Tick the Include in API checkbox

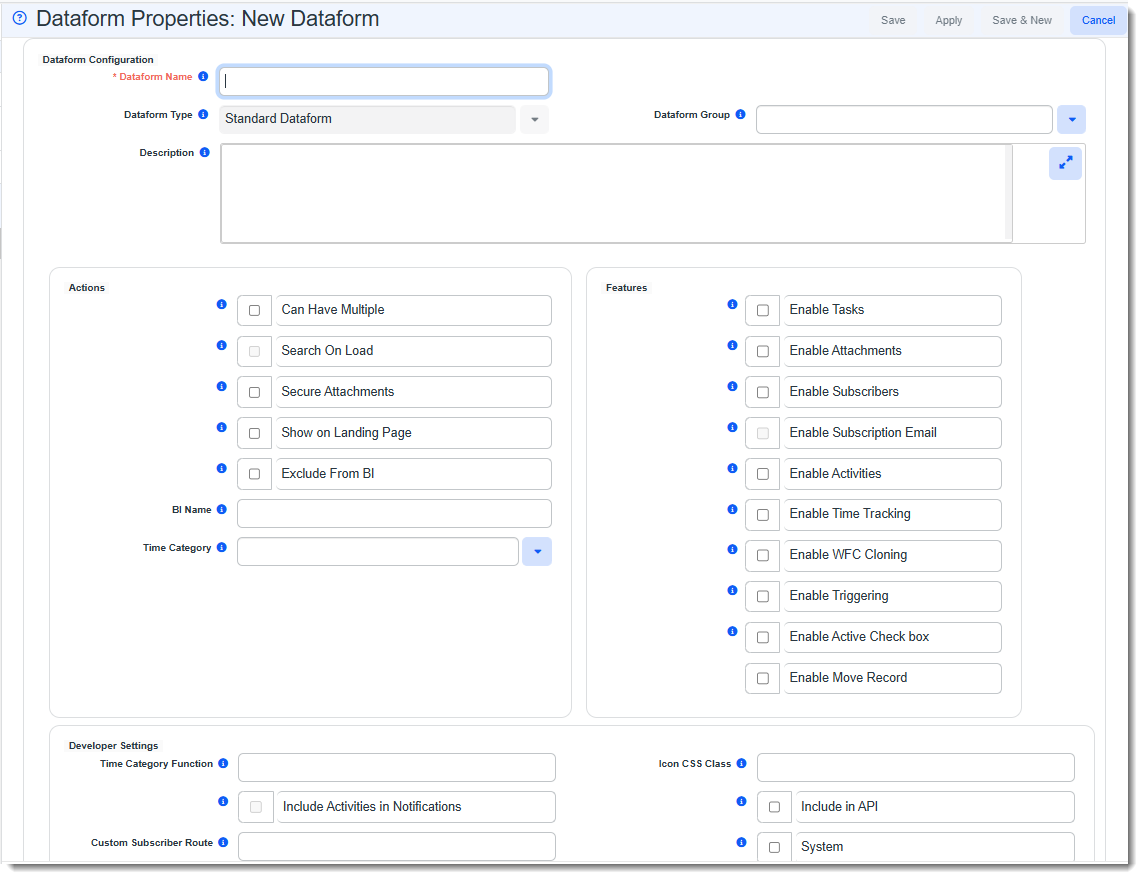(x=774, y=807)
